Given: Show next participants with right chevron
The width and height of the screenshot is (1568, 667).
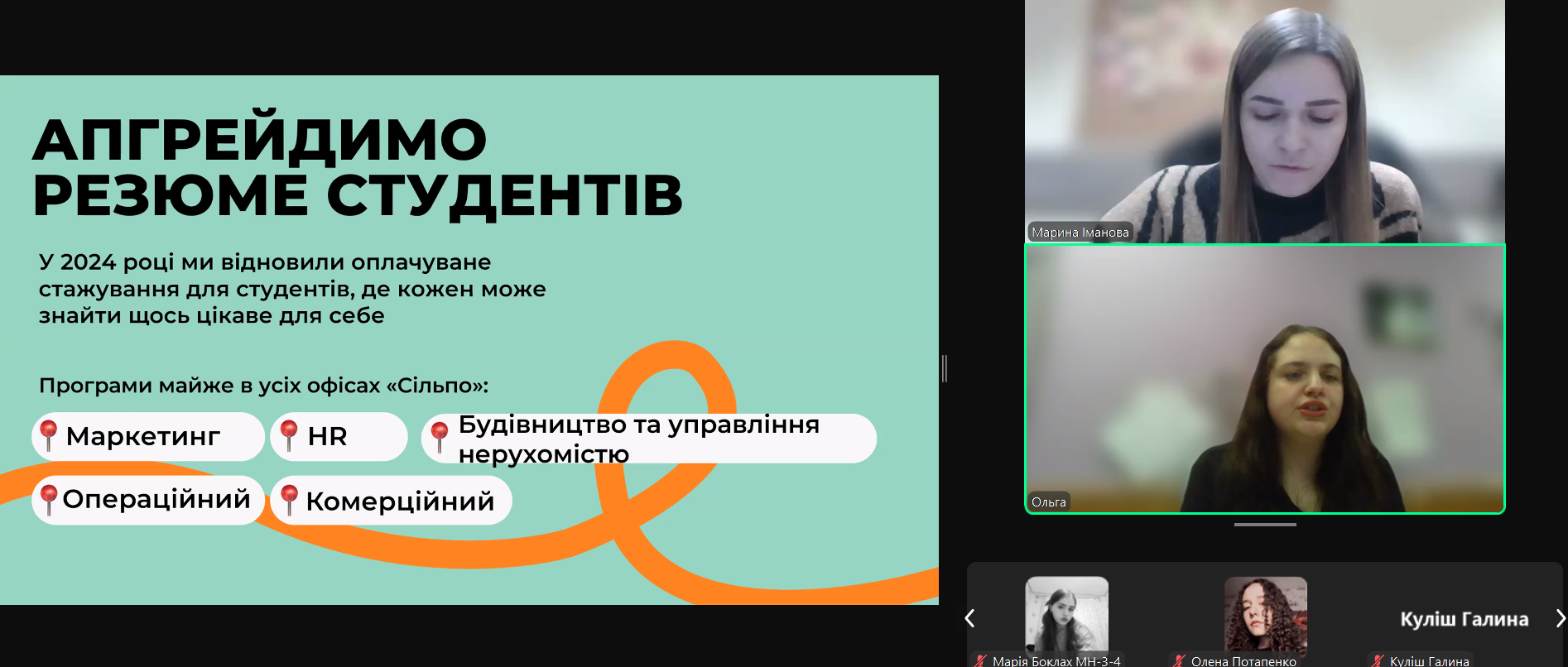Looking at the screenshot, I should (x=1560, y=618).
